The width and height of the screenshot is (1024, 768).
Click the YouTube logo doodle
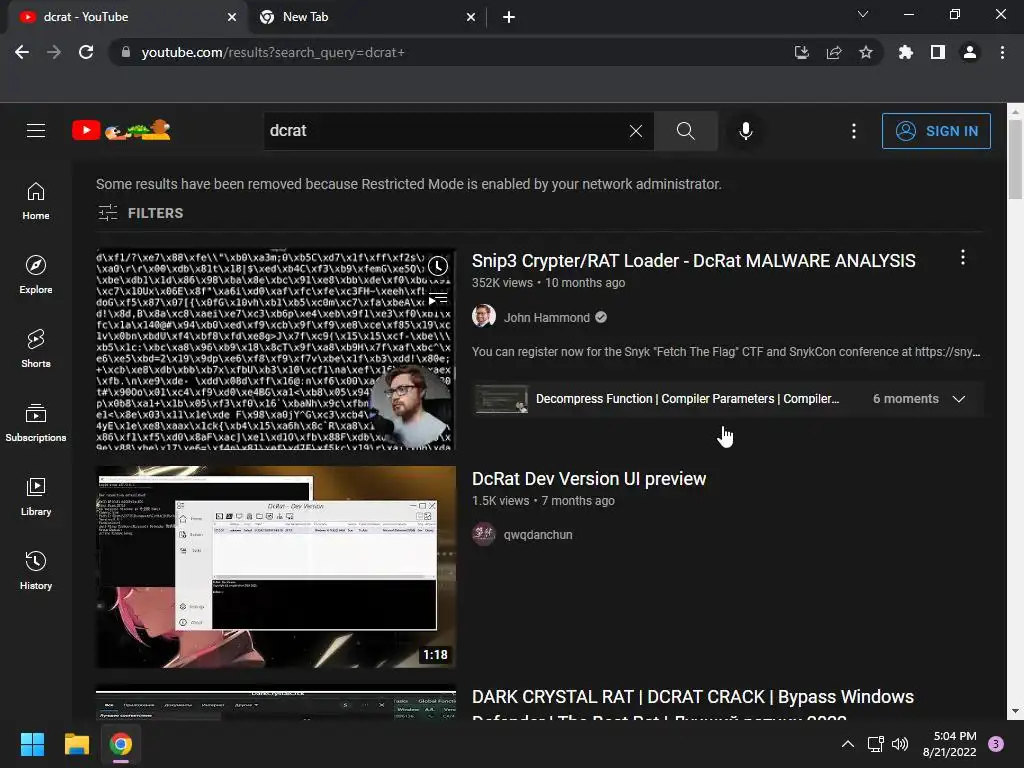tap(121, 131)
